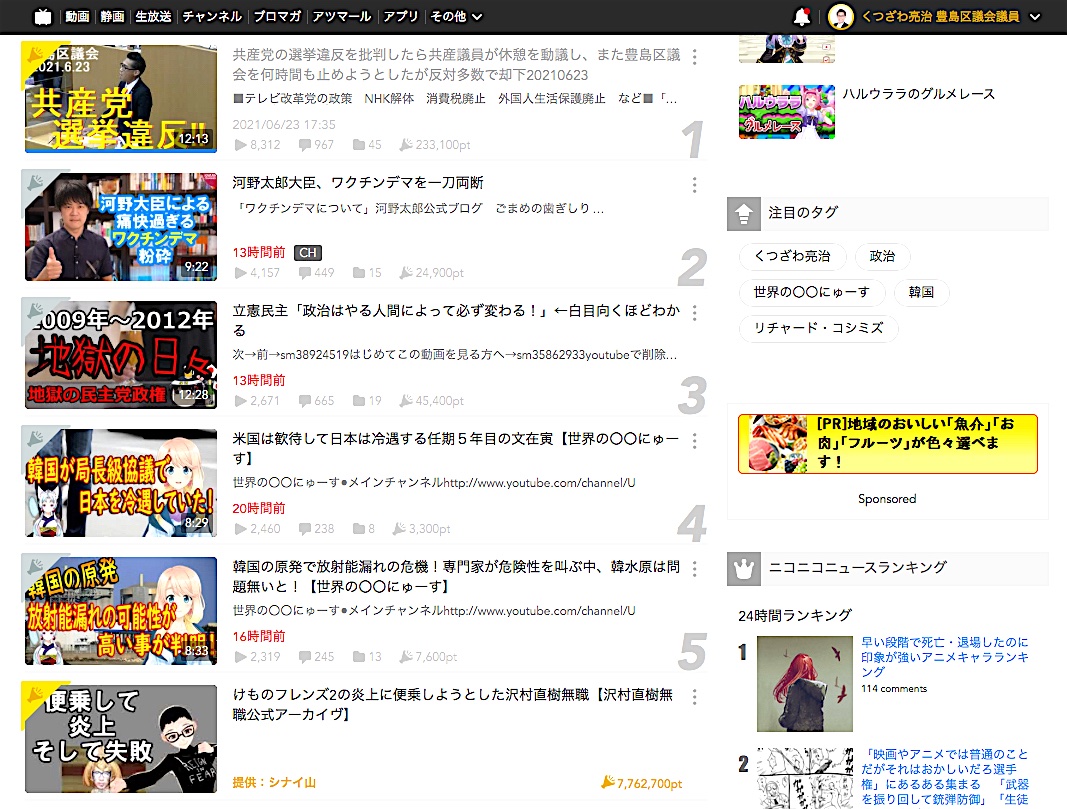Image resolution: width=1067 pixels, height=809 pixels.
Task: Open news article 映画やアニメでは普通のこと
Action: coord(945,776)
